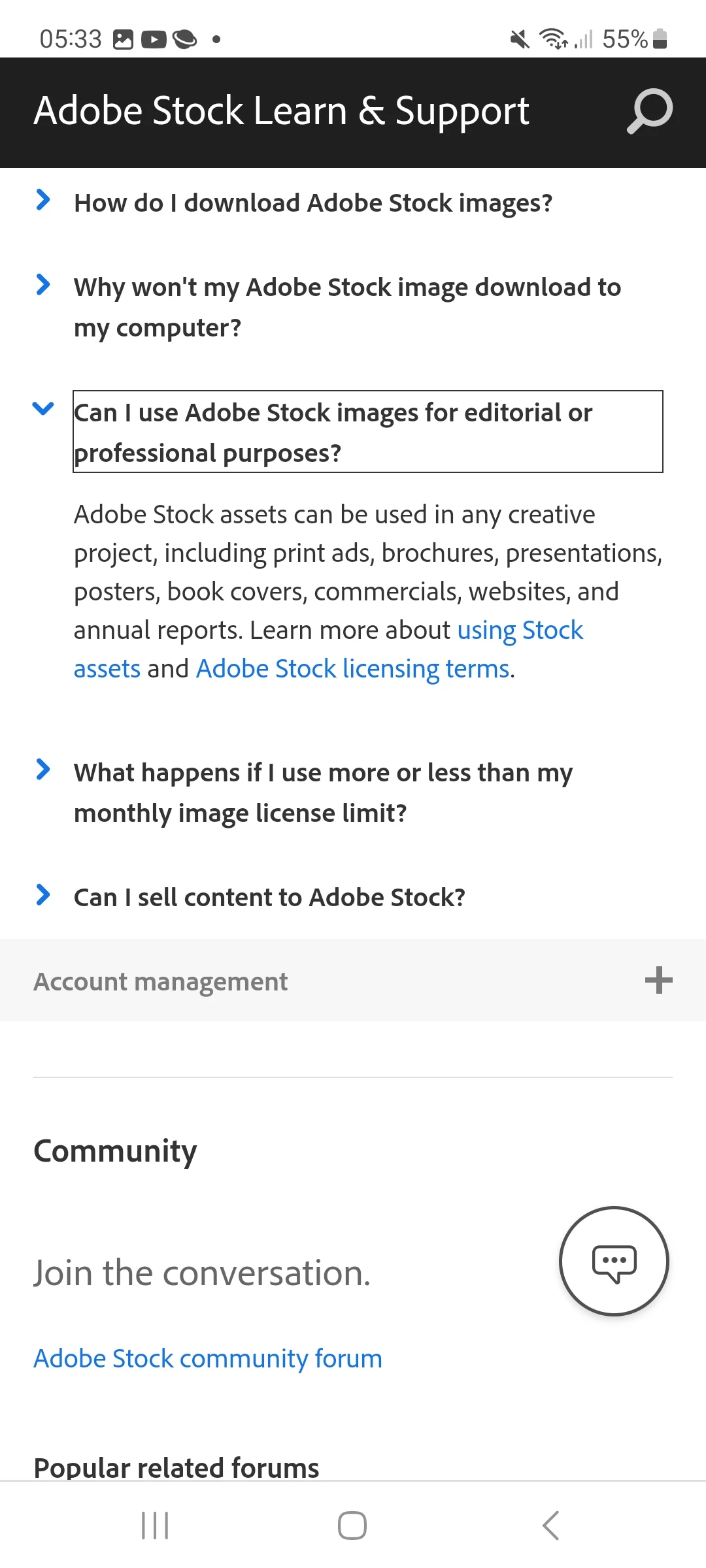The width and height of the screenshot is (706, 1568).
Task: Tap the gallery image notification icon
Action: click(123, 40)
